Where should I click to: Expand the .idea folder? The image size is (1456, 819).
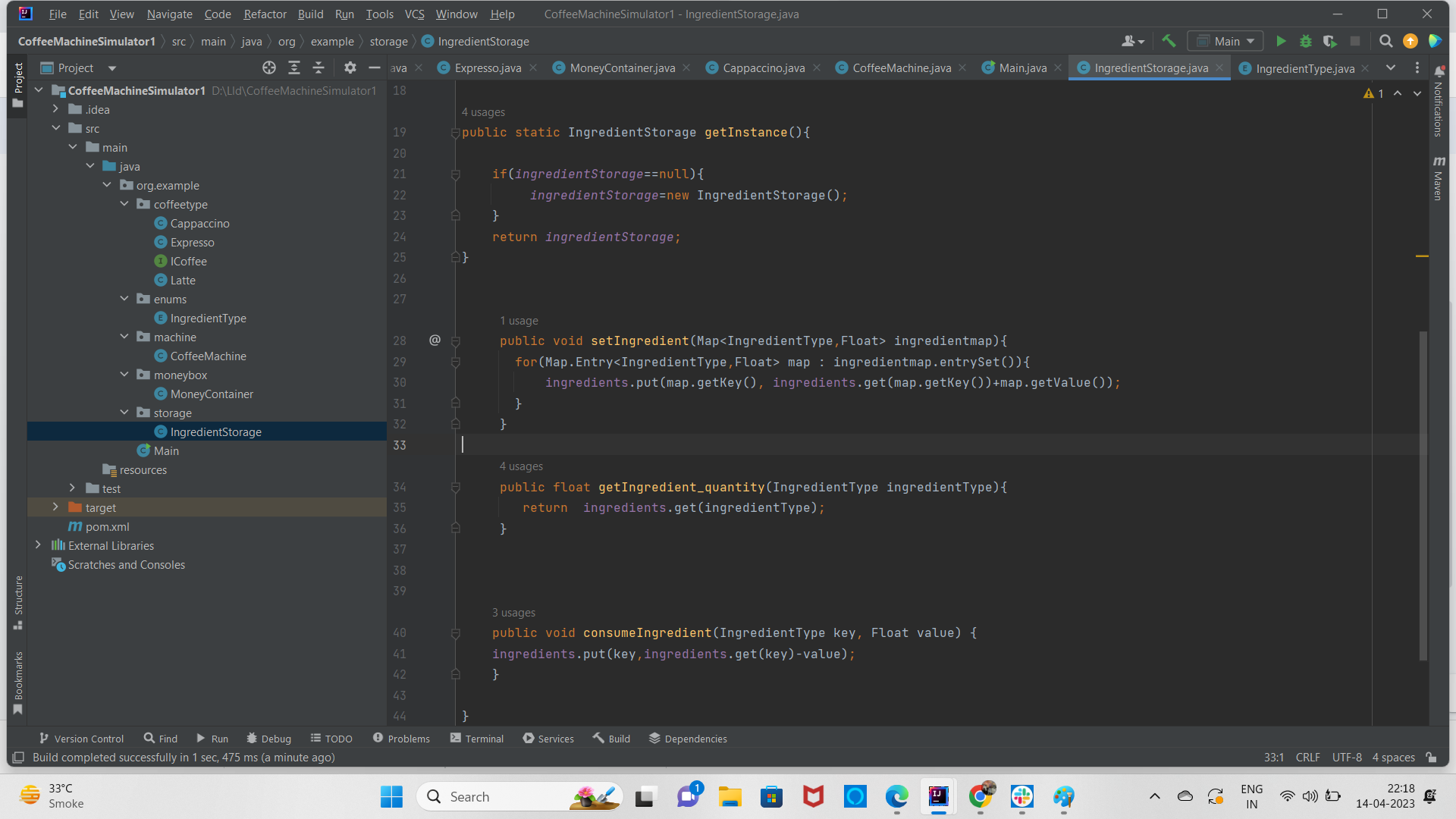coord(55,109)
